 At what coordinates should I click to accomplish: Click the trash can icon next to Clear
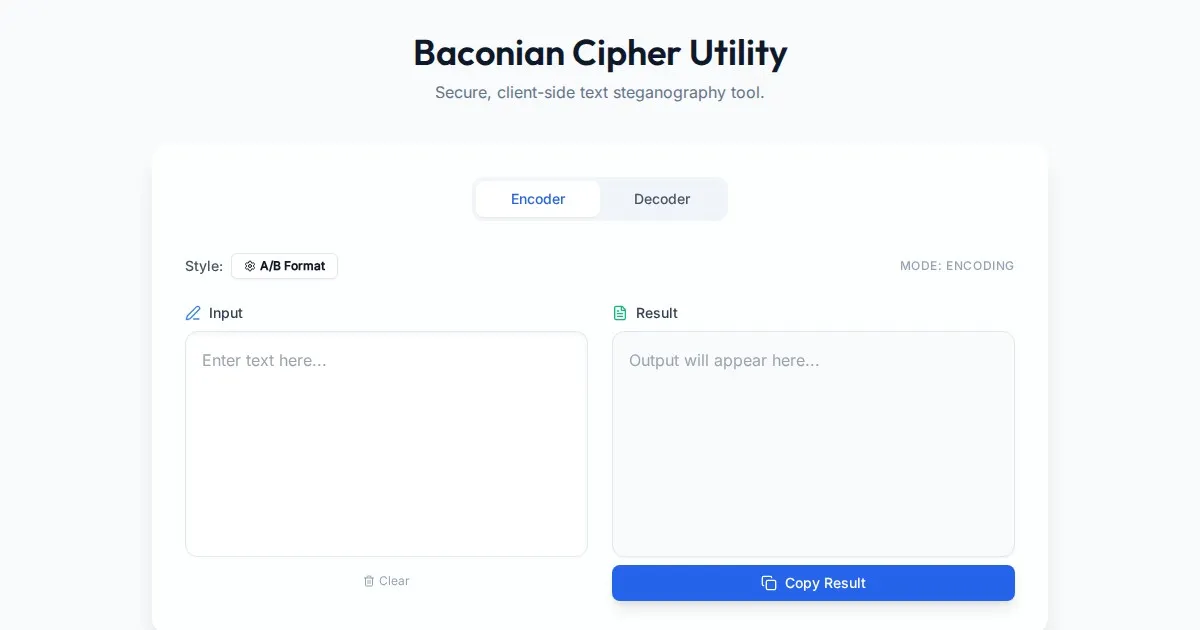click(x=369, y=581)
